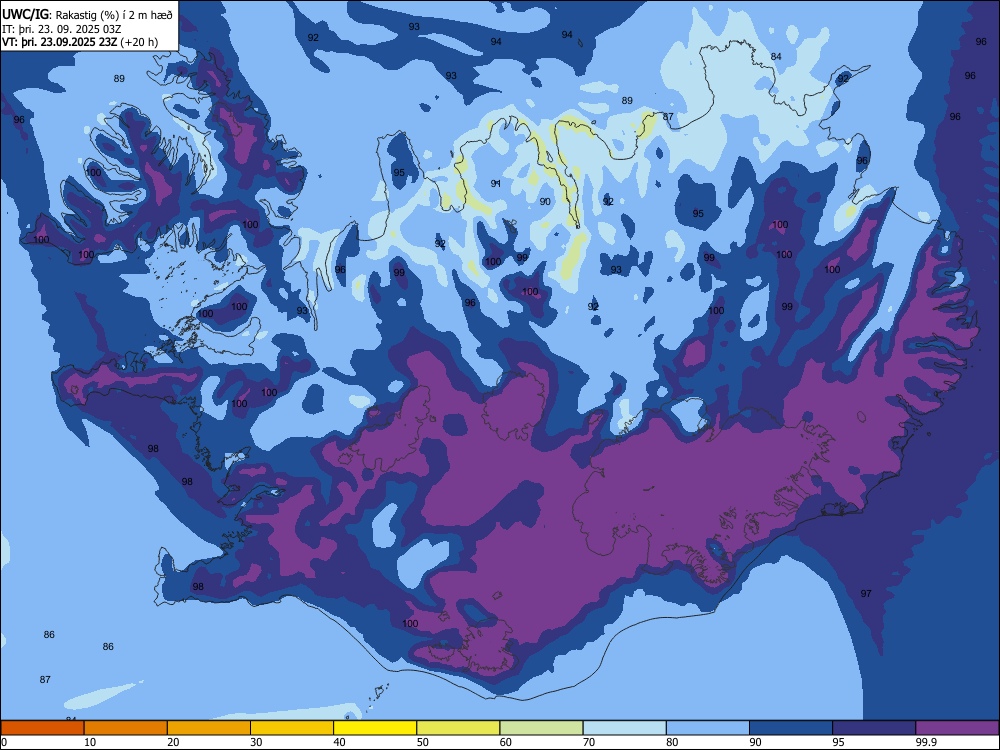Select the 'IT: þri. 23. 09. 2025 03Z' line
Image resolution: width=1000 pixels, height=750 pixels.
click(x=61, y=29)
